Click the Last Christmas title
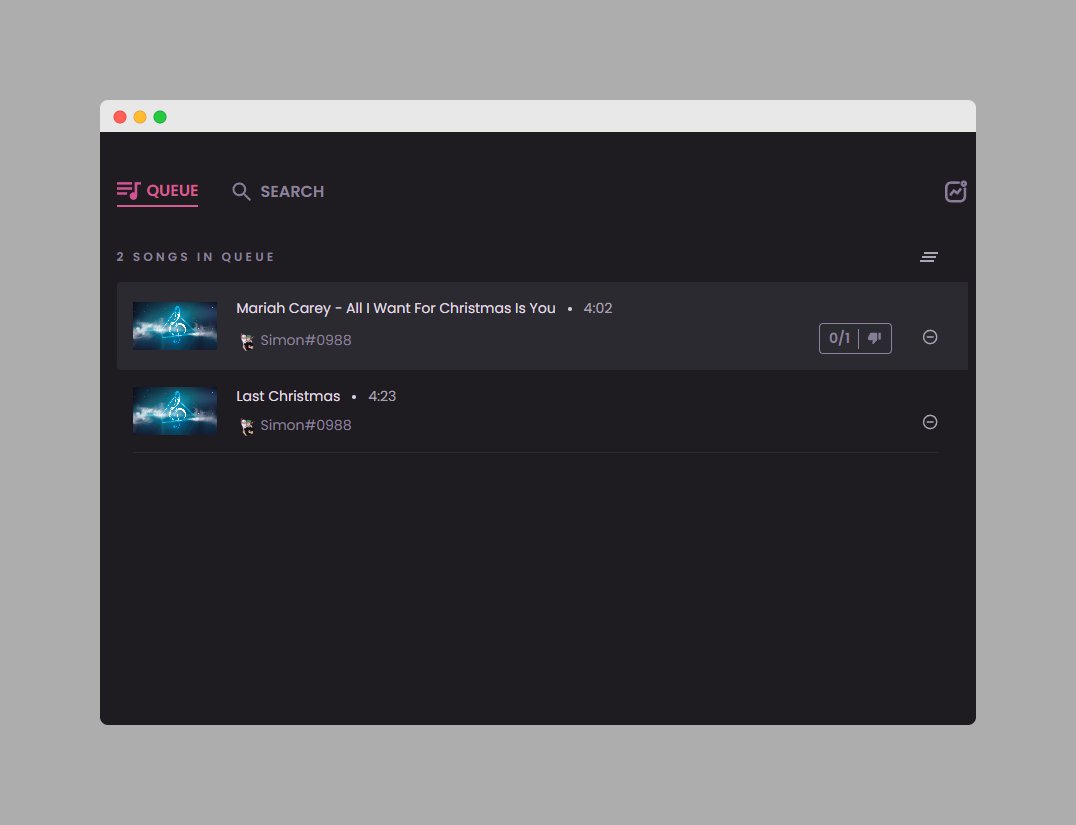The image size is (1076, 825). (288, 396)
